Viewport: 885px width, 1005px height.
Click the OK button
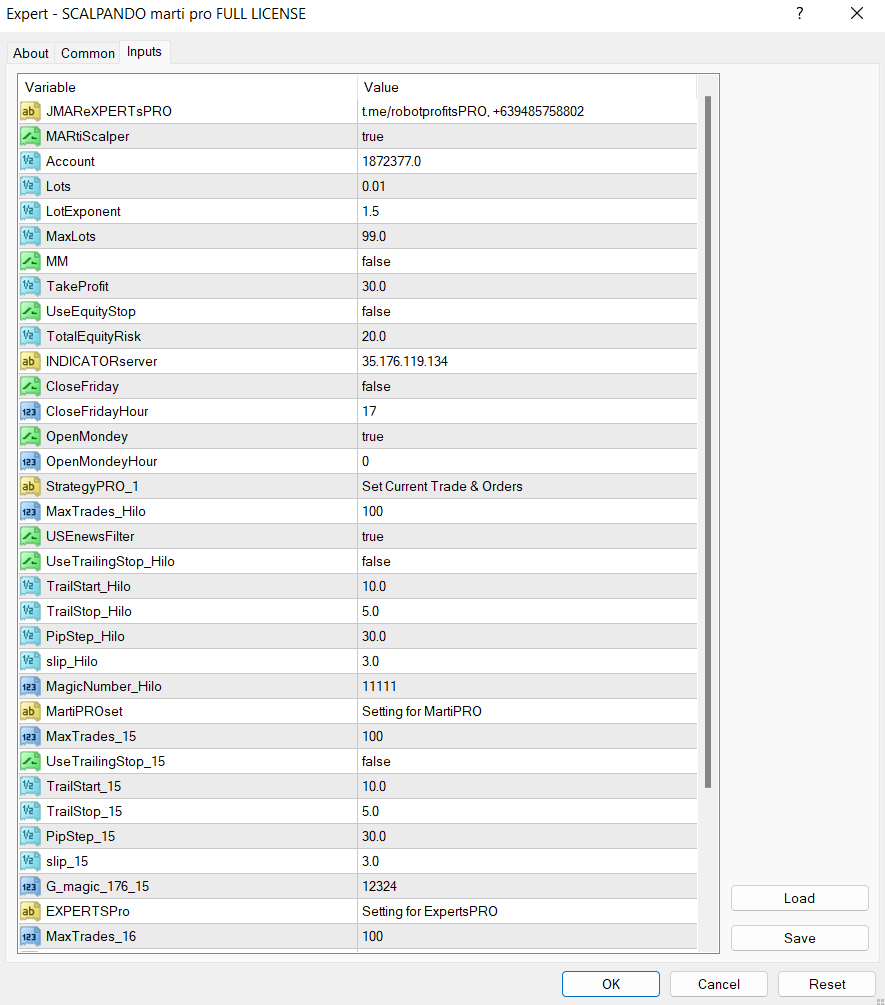(x=610, y=984)
